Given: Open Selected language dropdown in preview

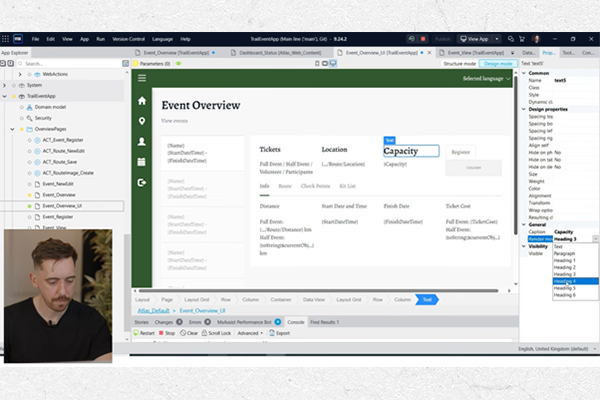Looking at the screenshot, I should (487, 78).
